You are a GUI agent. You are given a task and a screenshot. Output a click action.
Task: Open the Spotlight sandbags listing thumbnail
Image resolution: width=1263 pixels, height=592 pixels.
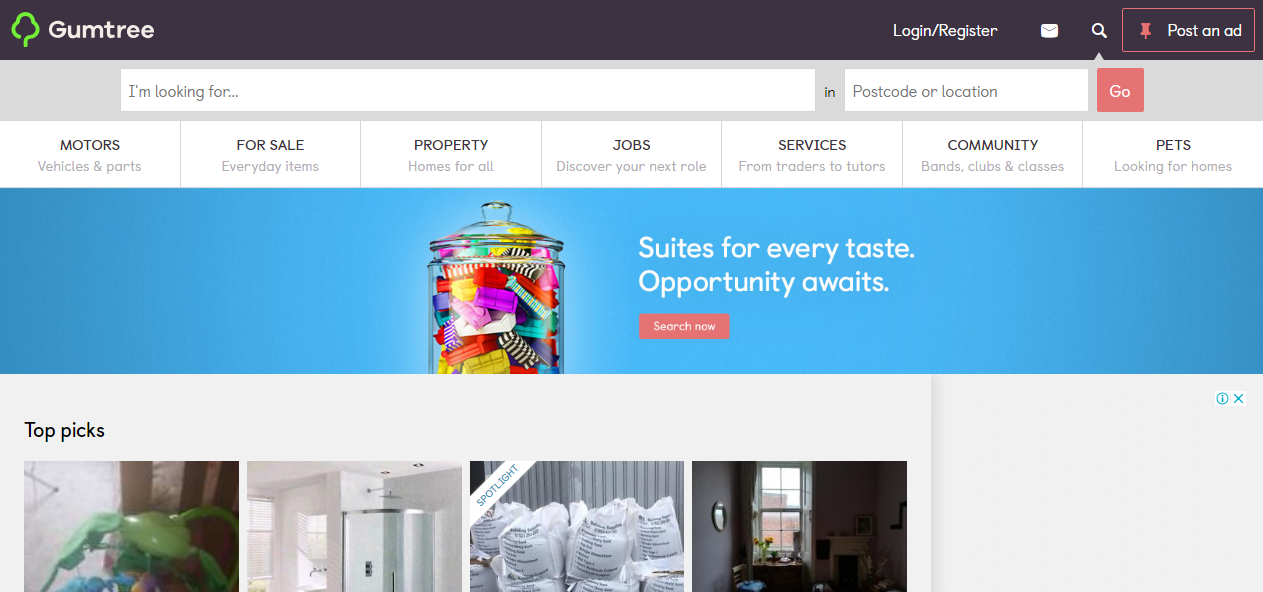[577, 526]
